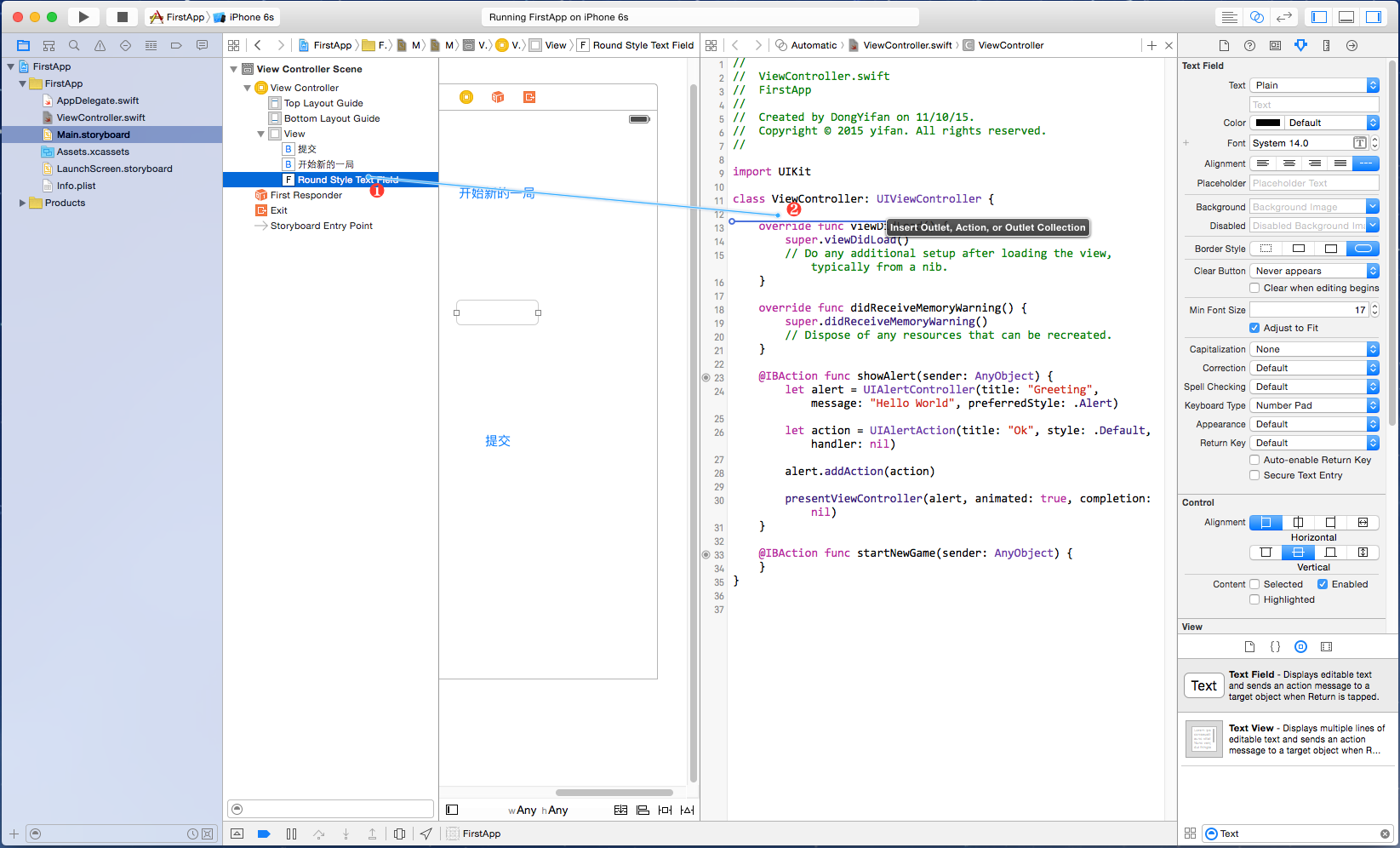This screenshot has height=848, width=1400.
Task: Expand the Products folder
Action: click(22, 203)
